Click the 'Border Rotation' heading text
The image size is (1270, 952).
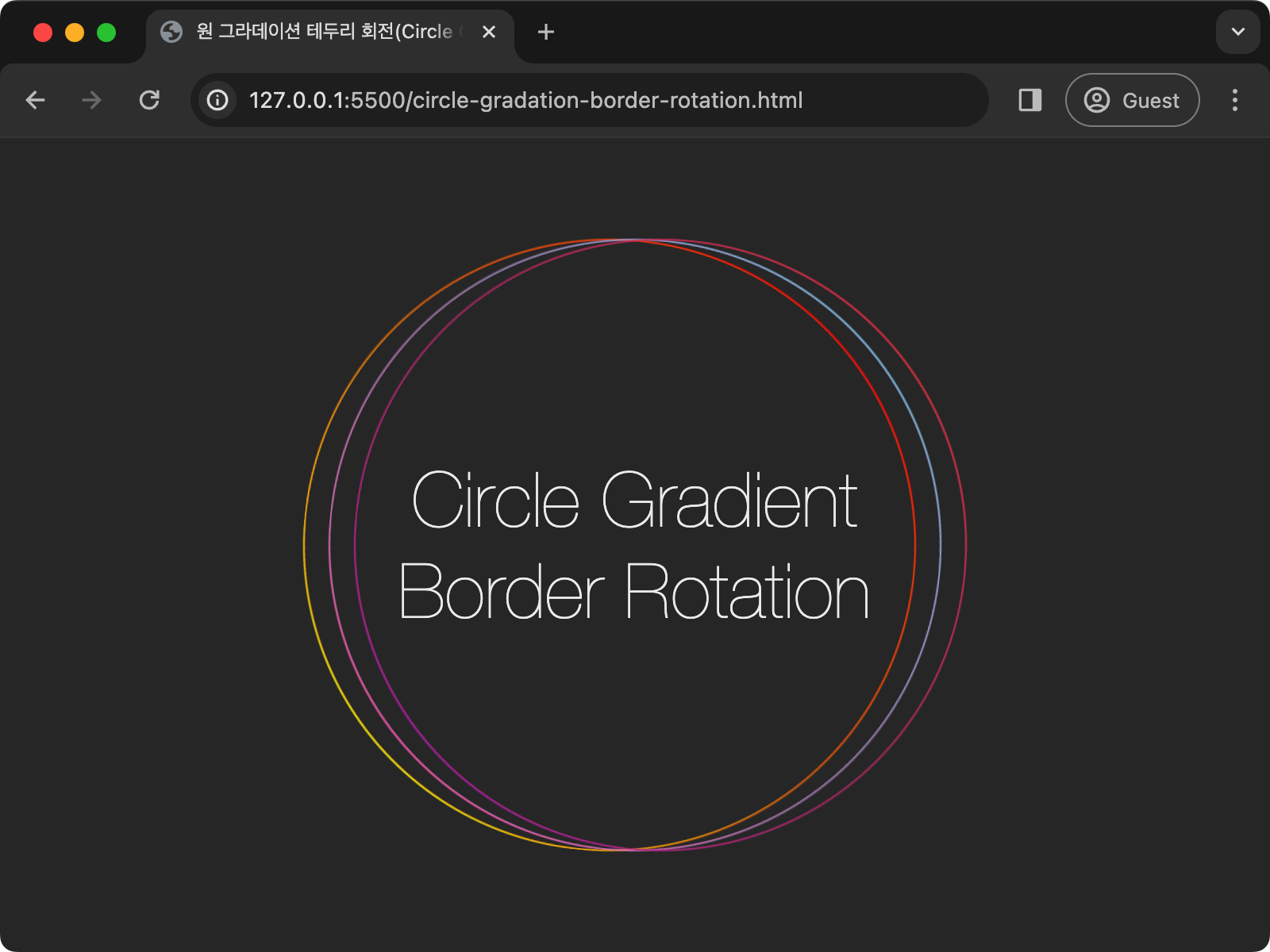point(634,592)
